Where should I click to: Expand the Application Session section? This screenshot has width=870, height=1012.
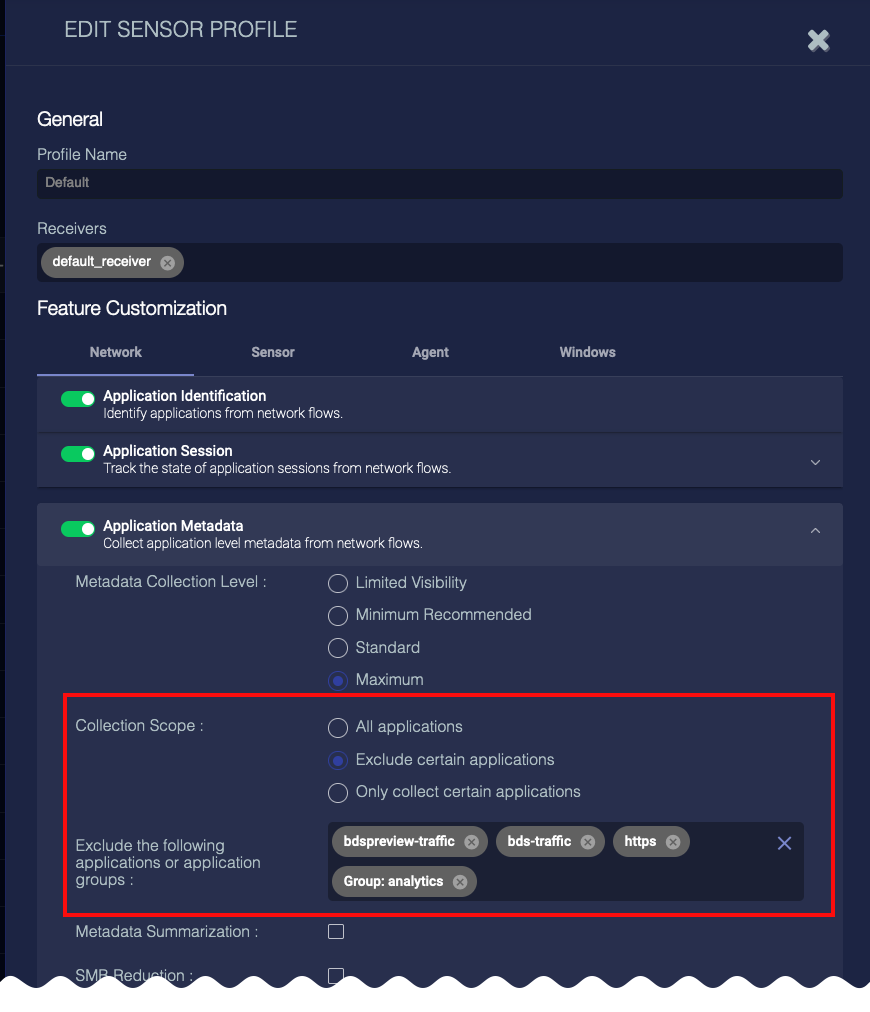click(815, 462)
